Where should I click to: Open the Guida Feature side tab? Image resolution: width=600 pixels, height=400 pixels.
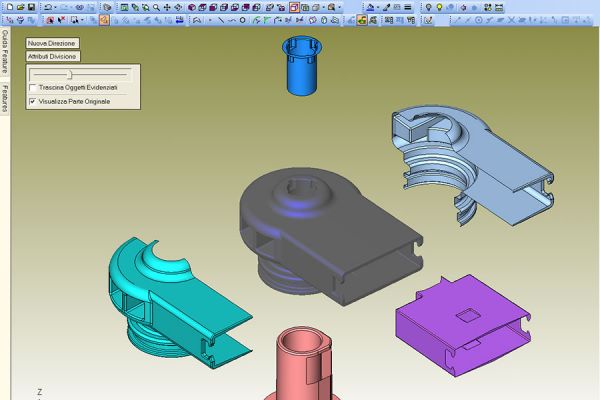point(5,52)
